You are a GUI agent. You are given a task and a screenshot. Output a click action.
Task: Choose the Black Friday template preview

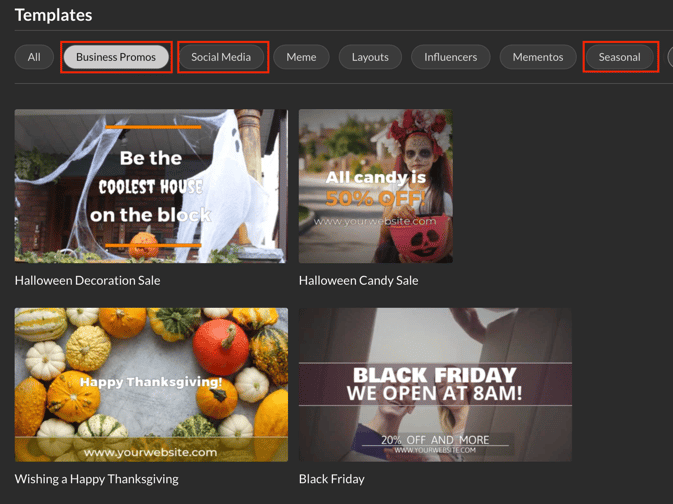(x=435, y=384)
